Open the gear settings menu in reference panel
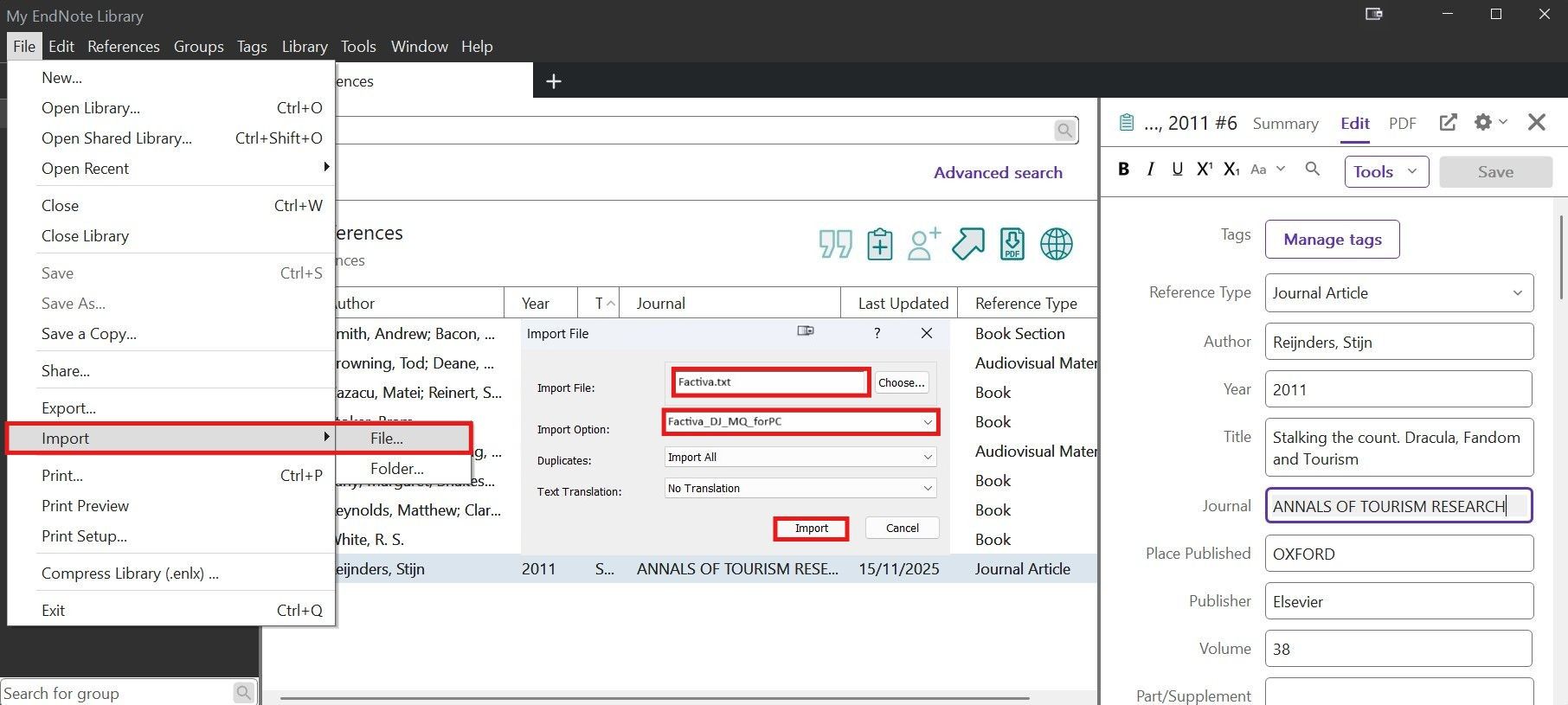This screenshot has height=705, width=1568. (1490, 123)
